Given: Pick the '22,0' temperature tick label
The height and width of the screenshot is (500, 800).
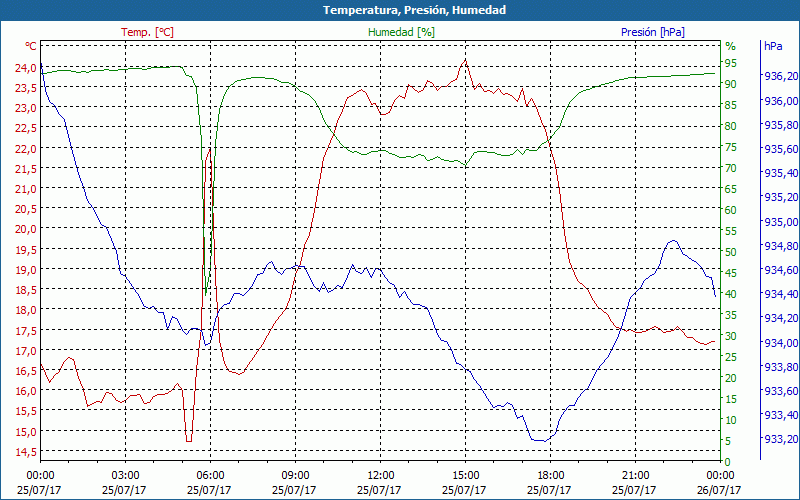Looking at the screenshot, I should [26, 148].
